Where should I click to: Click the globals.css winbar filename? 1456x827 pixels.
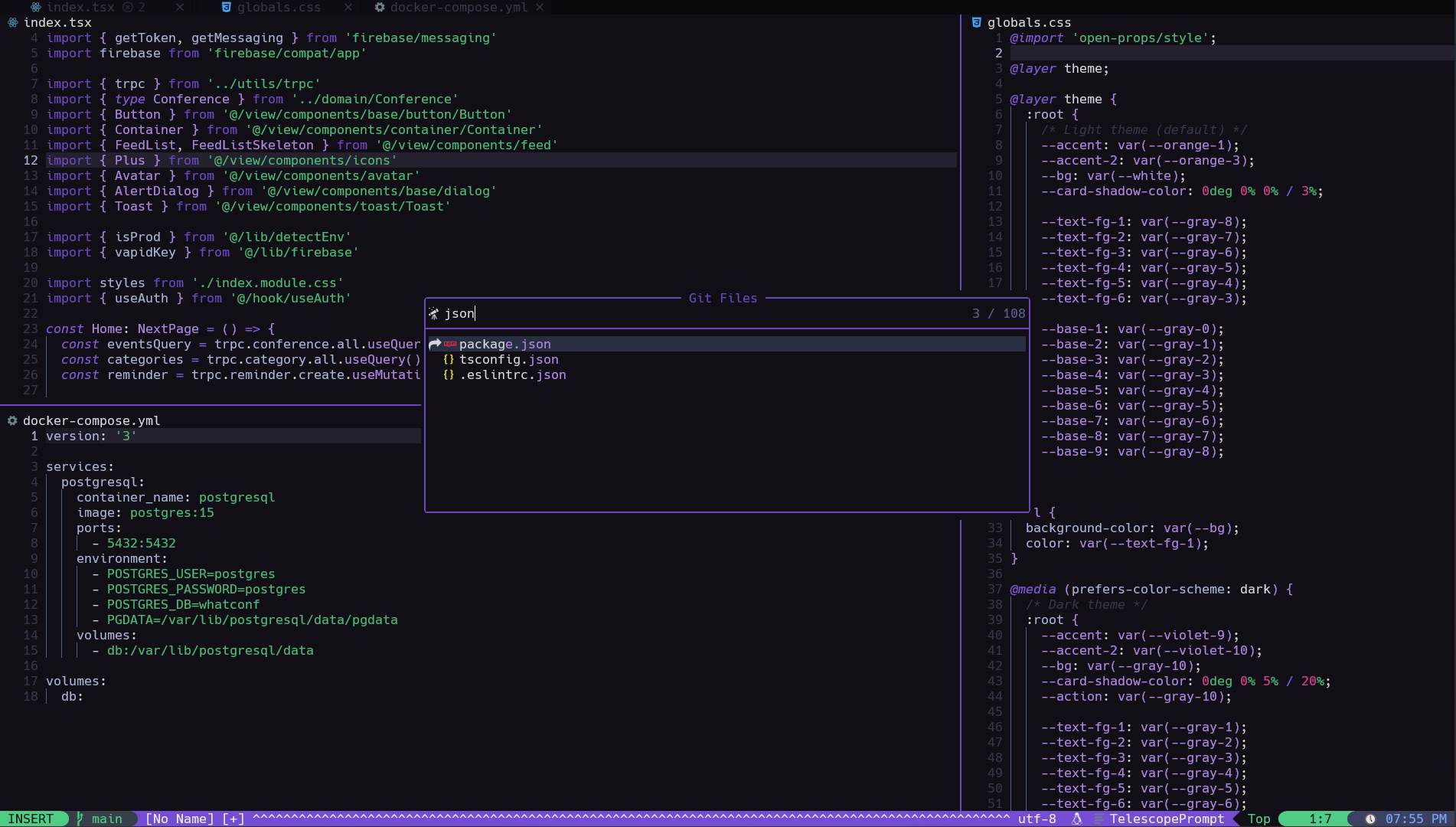click(1029, 22)
